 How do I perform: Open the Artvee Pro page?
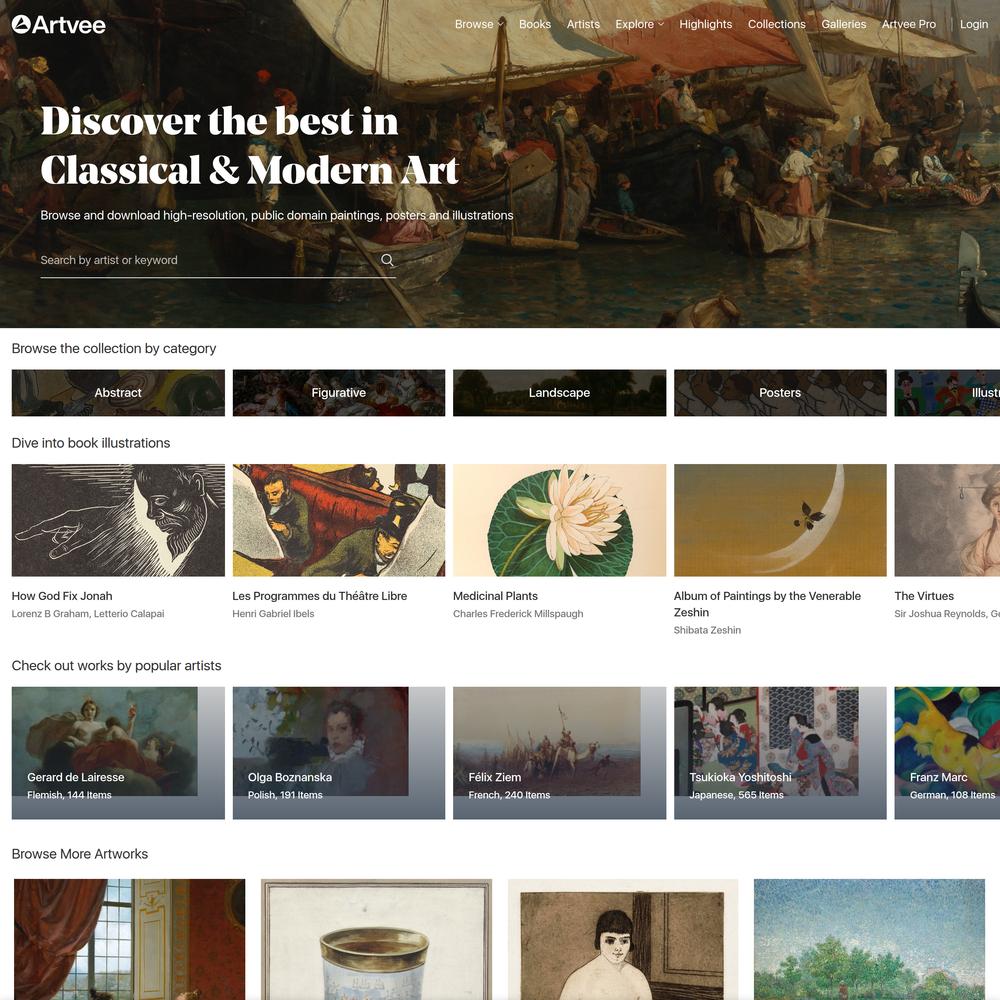coord(908,24)
